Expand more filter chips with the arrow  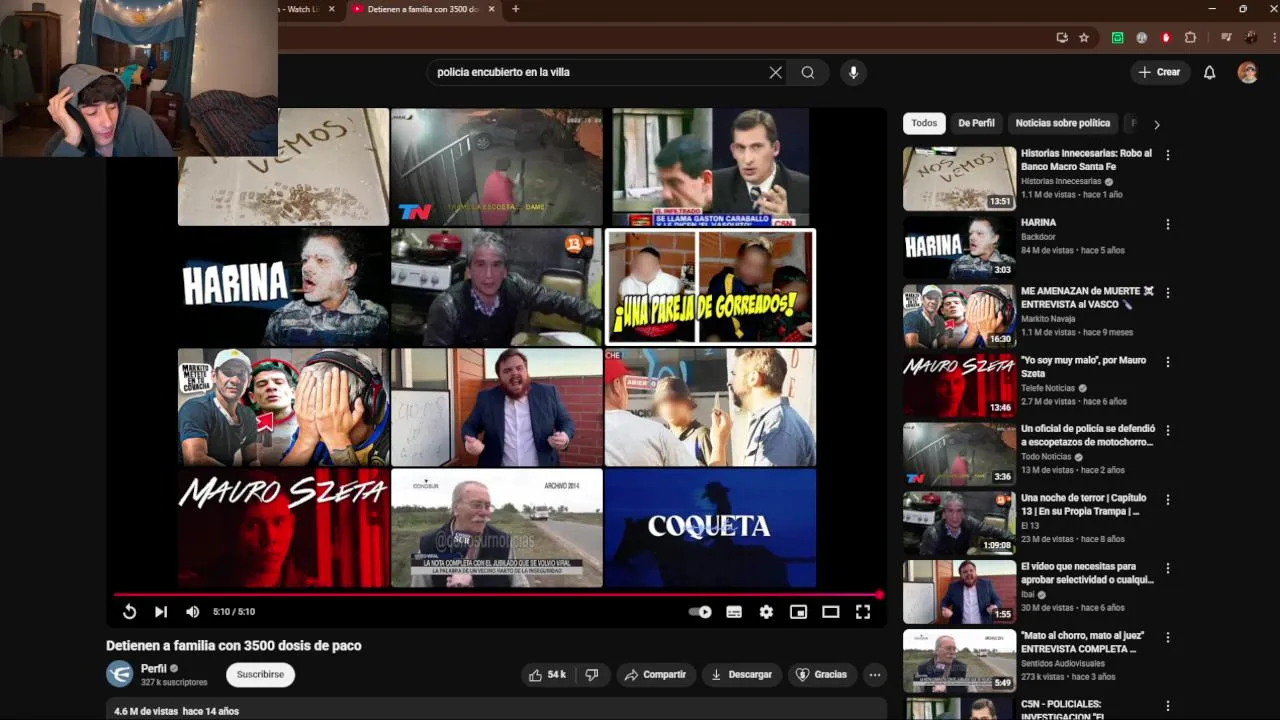[x=1157, y=124]
